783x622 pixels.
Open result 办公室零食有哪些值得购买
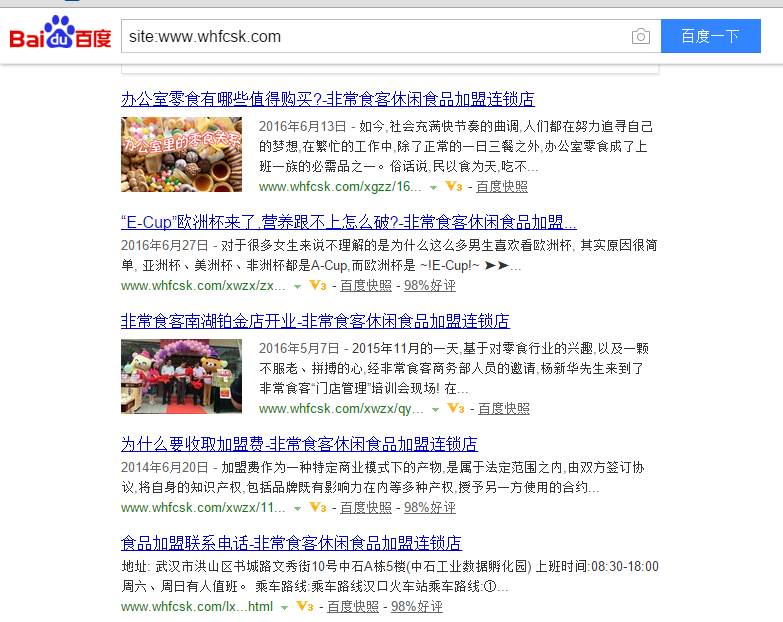pos(328,99)
